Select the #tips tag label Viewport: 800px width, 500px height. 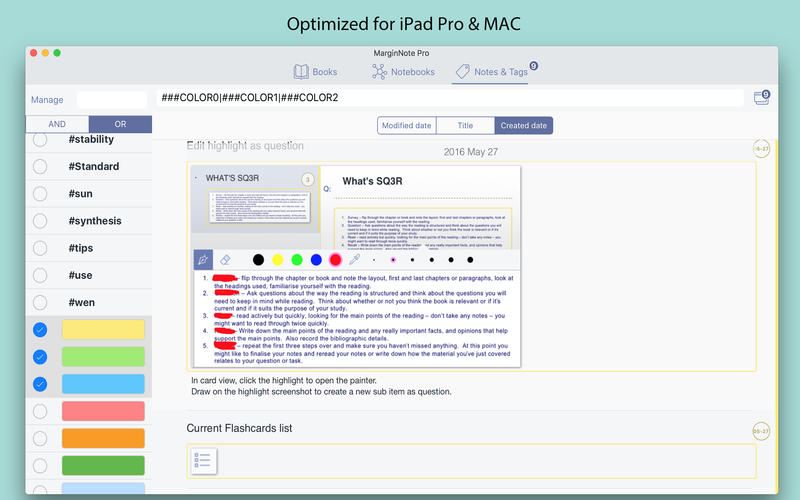pyautogui.click(x=81, y=248)
